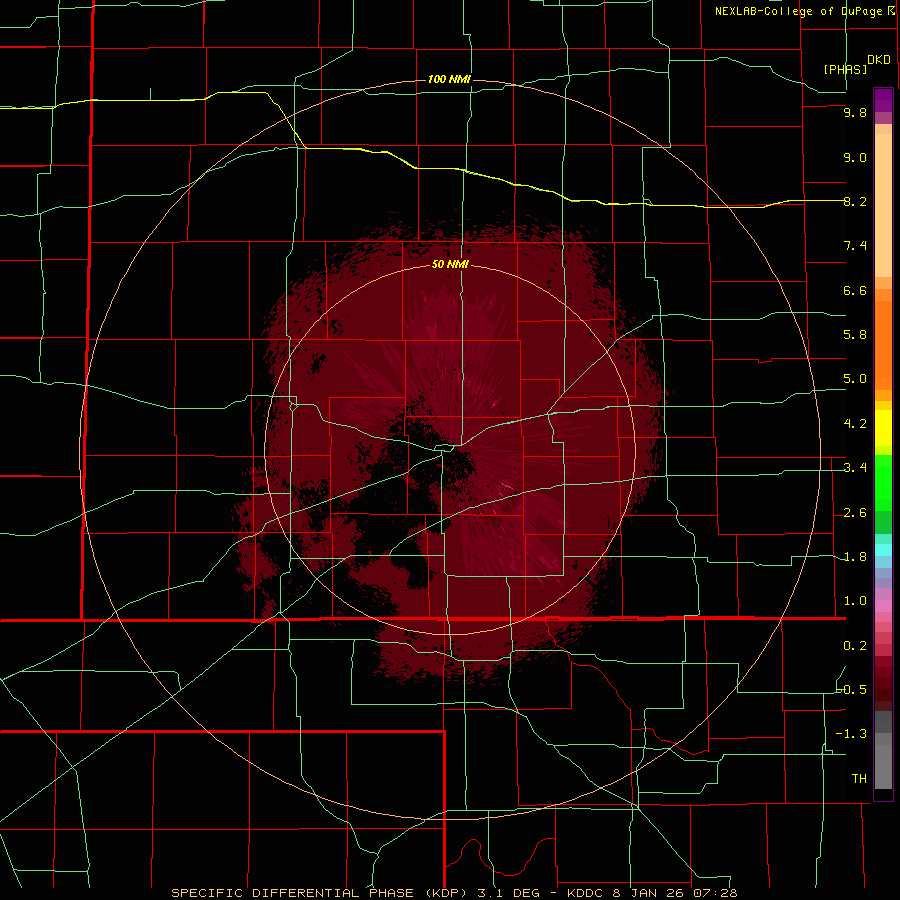The image size is (900, 900).
Task: Click the DKD label above the color scale
Action: click(x=878, y=60)
